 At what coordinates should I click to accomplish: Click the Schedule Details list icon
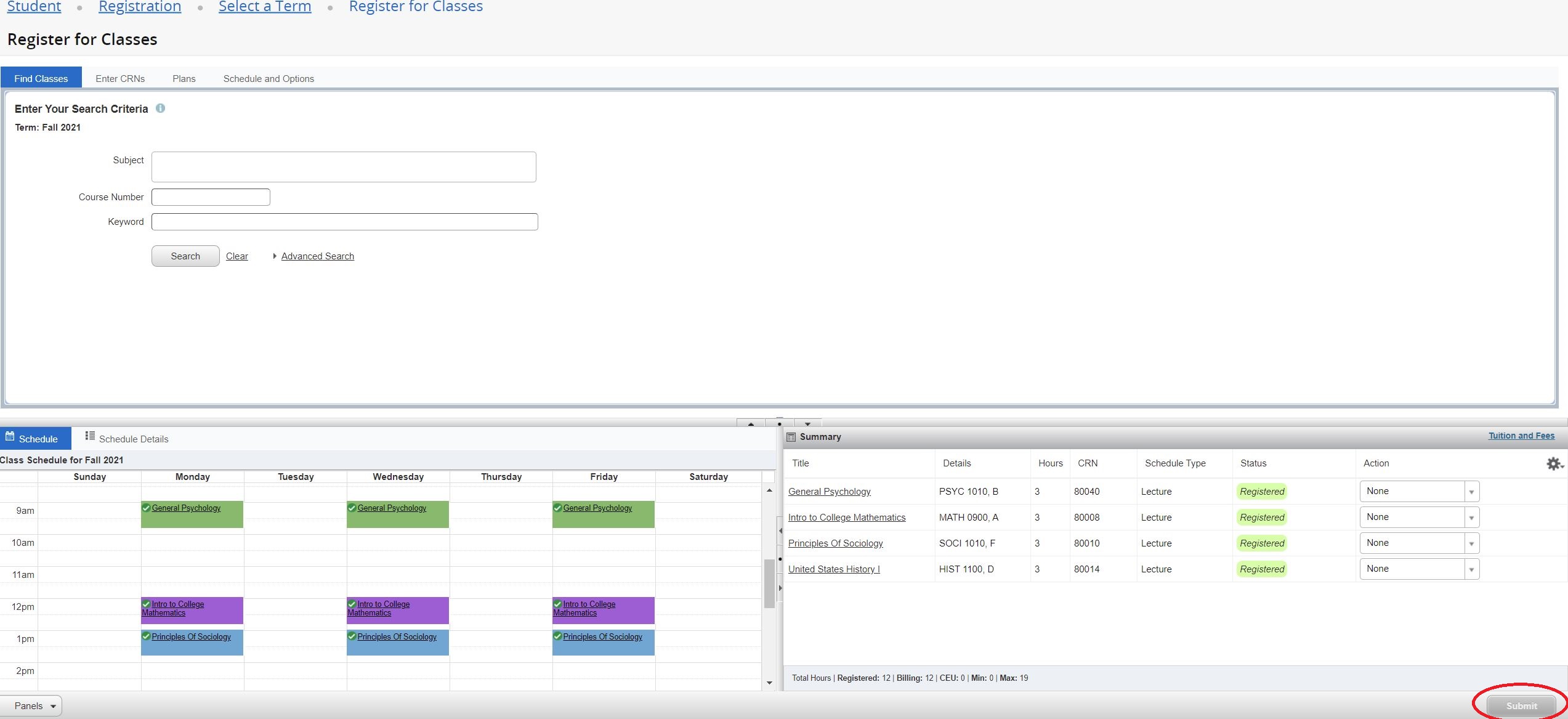(x=90, y=436)
